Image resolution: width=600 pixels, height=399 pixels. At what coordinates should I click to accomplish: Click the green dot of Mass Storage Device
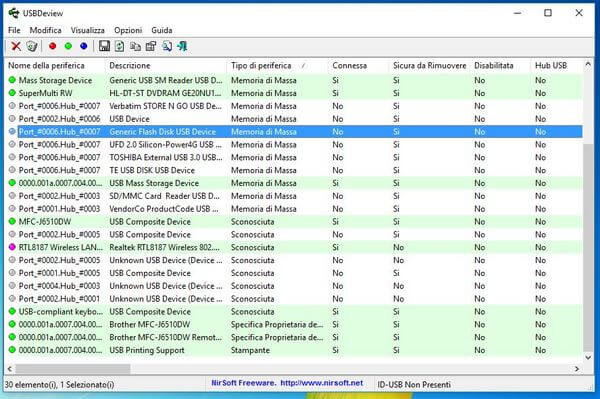point(12,80)
